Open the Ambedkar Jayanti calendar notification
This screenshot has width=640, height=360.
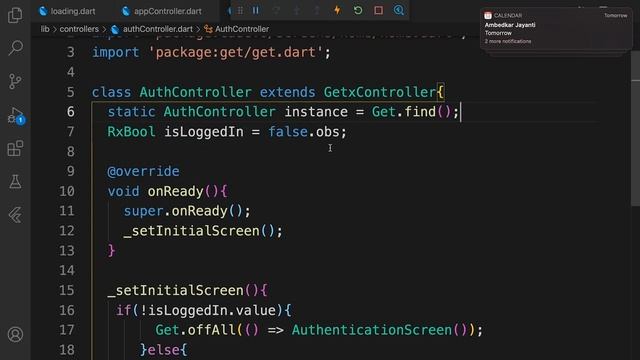(x=556, y=29)
